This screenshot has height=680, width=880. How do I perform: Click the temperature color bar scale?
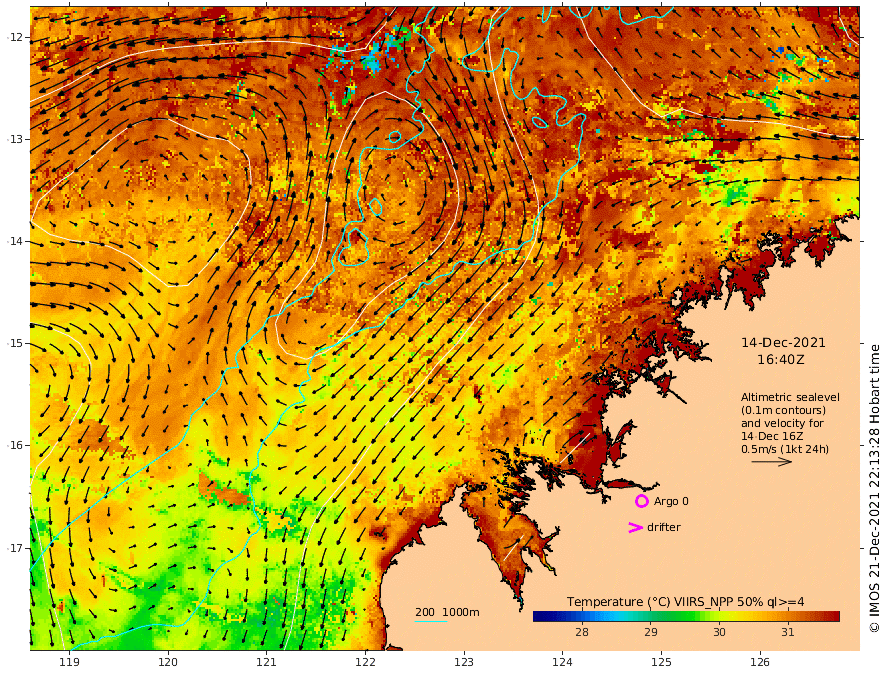pyautogui.click(x=686, y=616)
